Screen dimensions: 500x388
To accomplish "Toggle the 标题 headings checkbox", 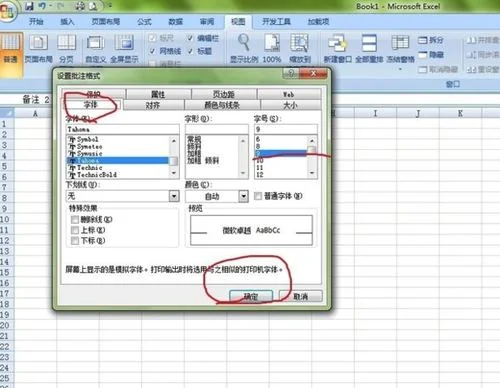I will point(190,51).
